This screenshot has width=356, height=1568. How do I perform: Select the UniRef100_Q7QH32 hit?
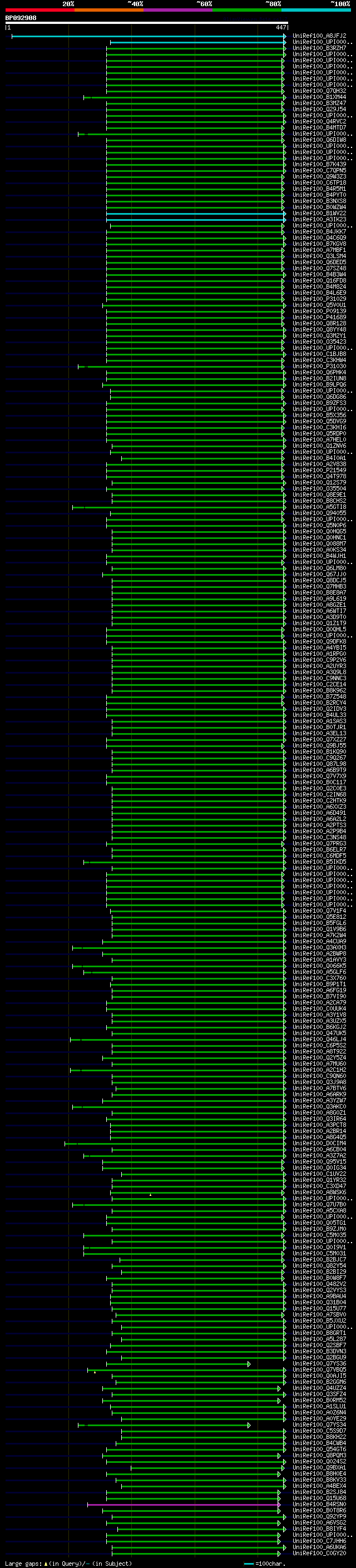[319, 91]
